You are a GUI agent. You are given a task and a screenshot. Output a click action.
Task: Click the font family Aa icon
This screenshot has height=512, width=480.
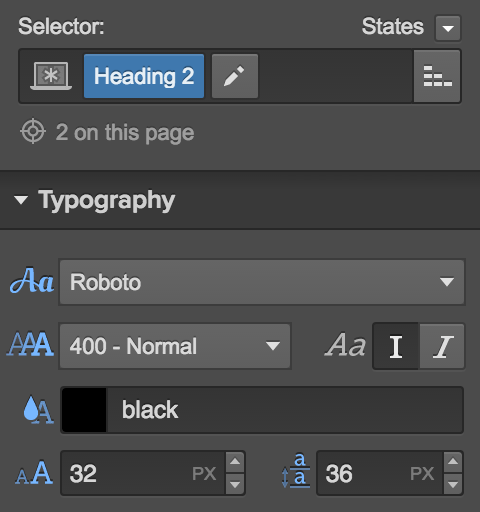32,282
